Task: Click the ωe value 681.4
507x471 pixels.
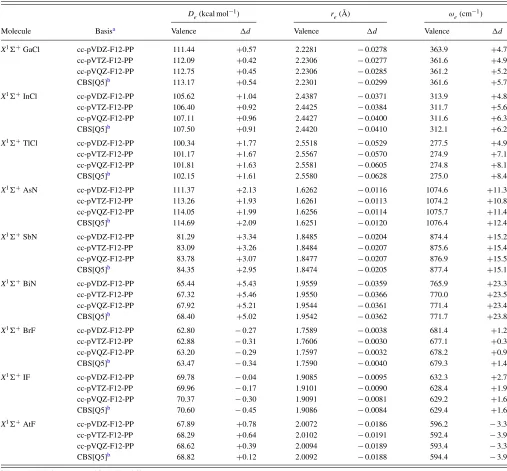Action: 439,331
